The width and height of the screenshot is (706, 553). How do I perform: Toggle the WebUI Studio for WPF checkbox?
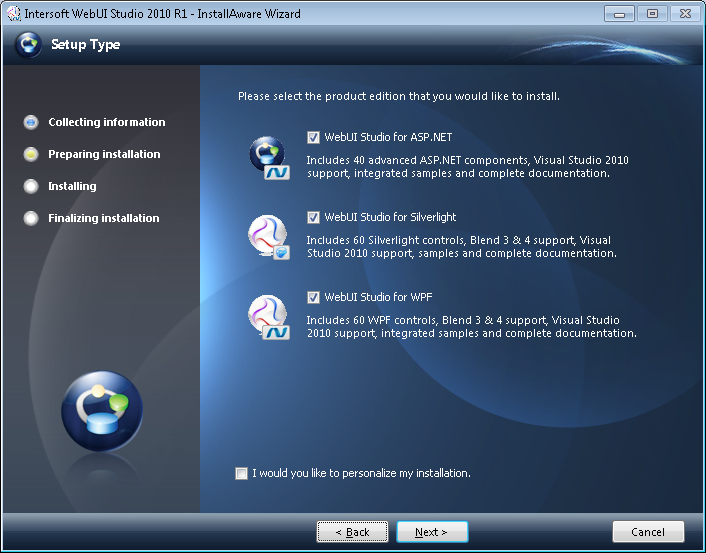pyautogui.click(x=314, y=297)
